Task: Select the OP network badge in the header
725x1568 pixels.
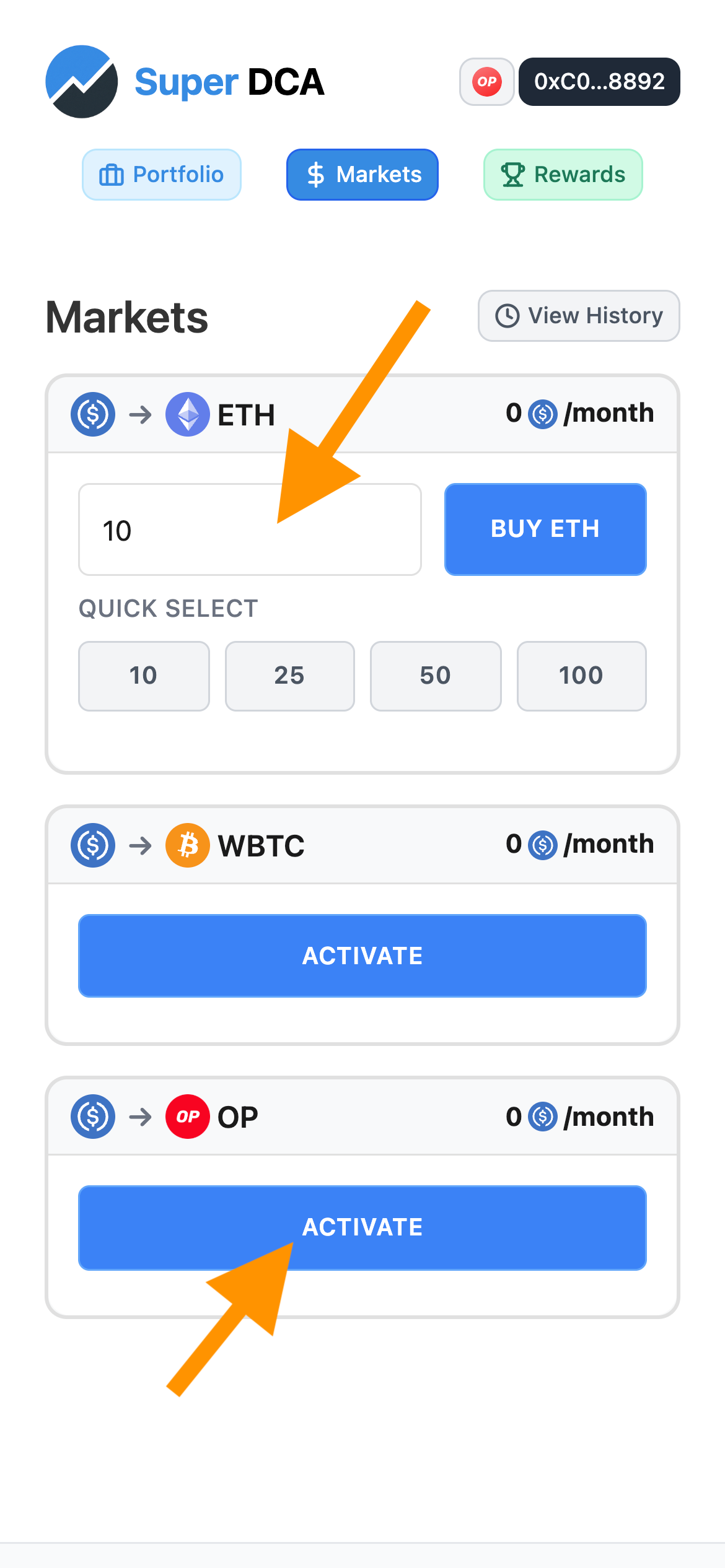Action: click(486, 81)
